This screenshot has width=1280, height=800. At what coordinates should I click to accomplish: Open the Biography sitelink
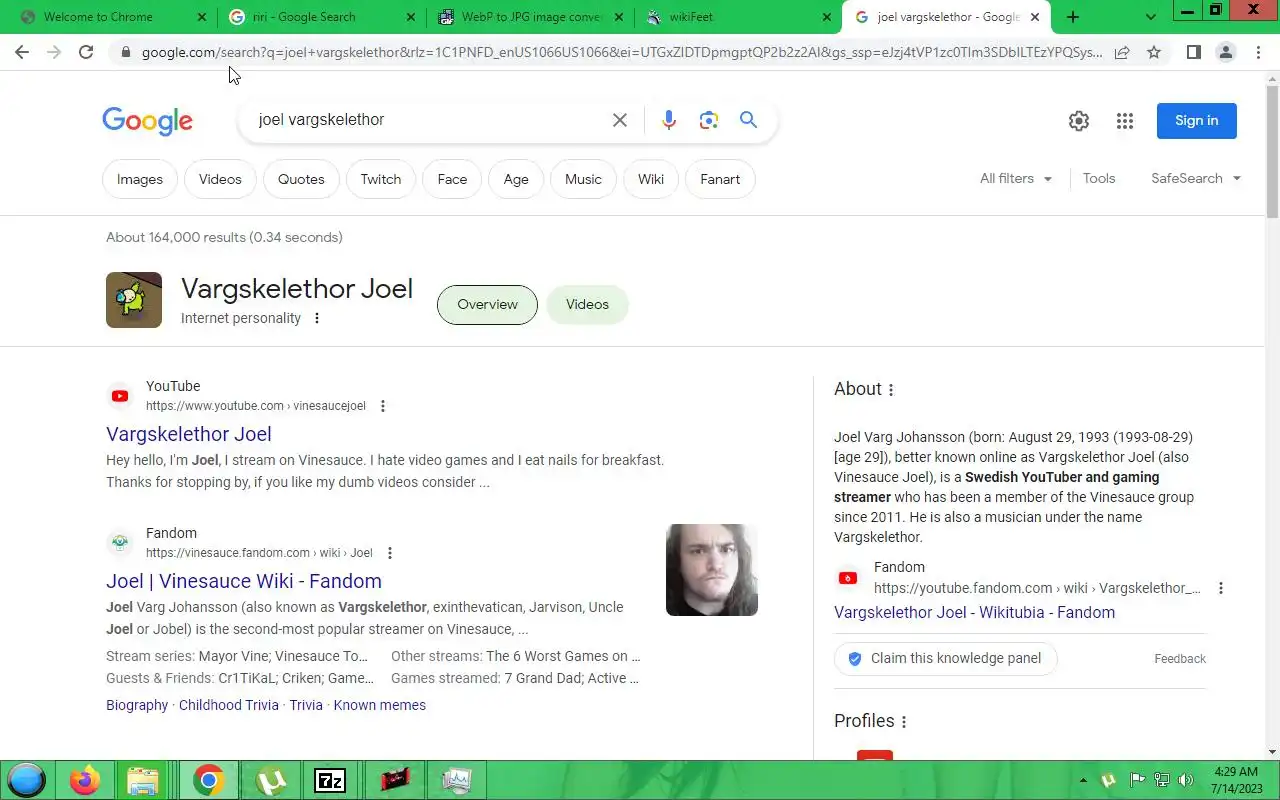tap(137, 705)
